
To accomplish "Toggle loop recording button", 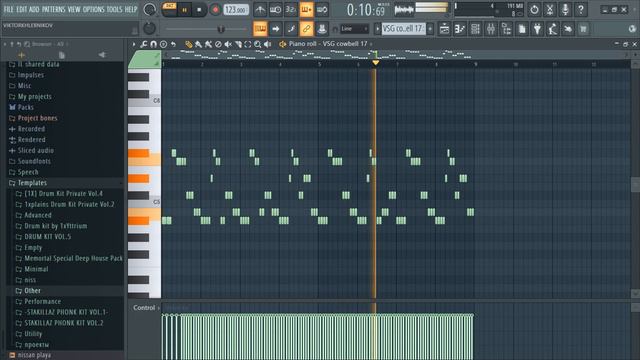I will [322, 9].
